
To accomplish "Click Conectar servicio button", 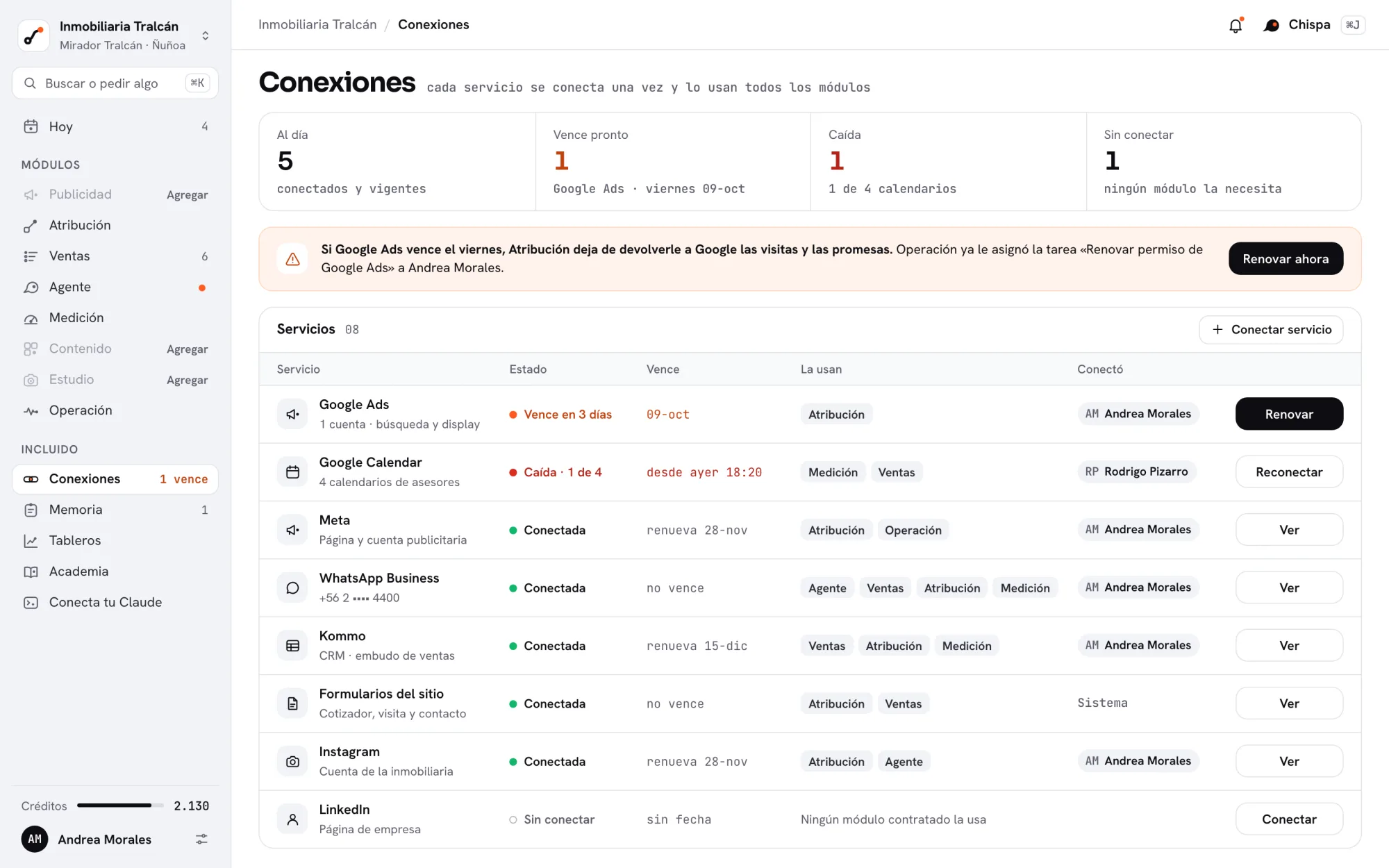I will pyautogui.click(x=1271, y=330).
